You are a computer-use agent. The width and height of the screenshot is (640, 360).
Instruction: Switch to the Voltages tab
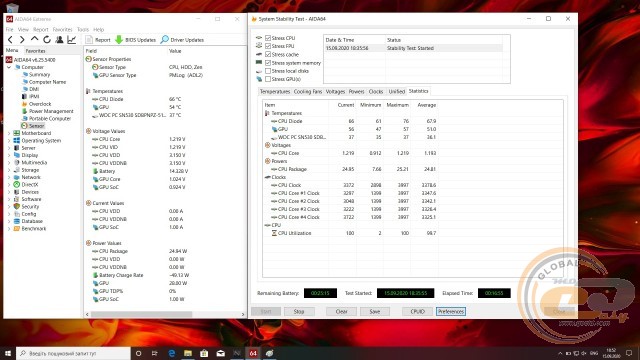tap(335, 91)
